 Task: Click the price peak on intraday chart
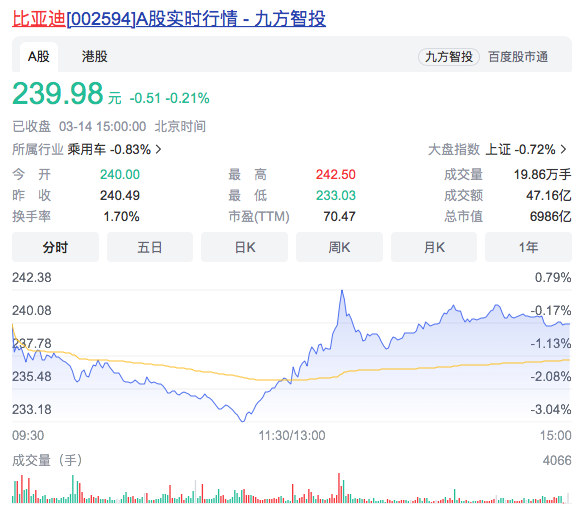tap(342, 291)
